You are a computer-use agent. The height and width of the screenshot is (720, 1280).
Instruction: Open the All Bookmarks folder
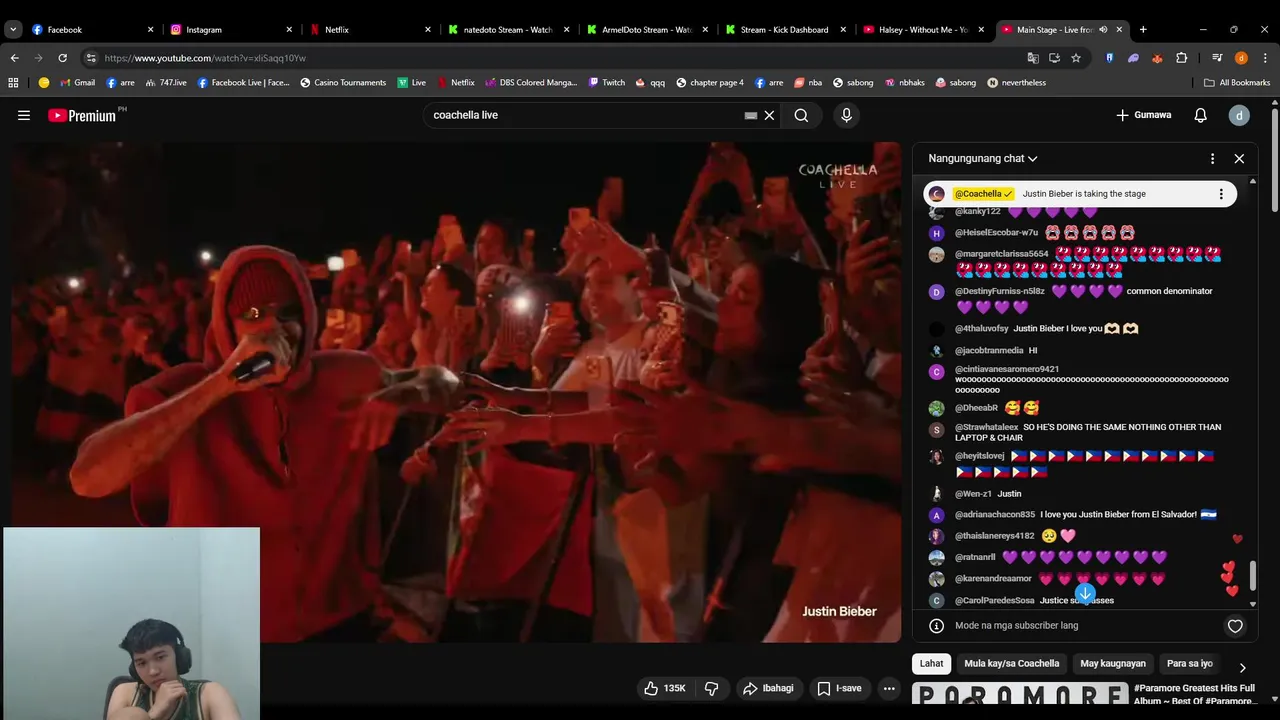pyautogui.click(x=1237, y=83)
